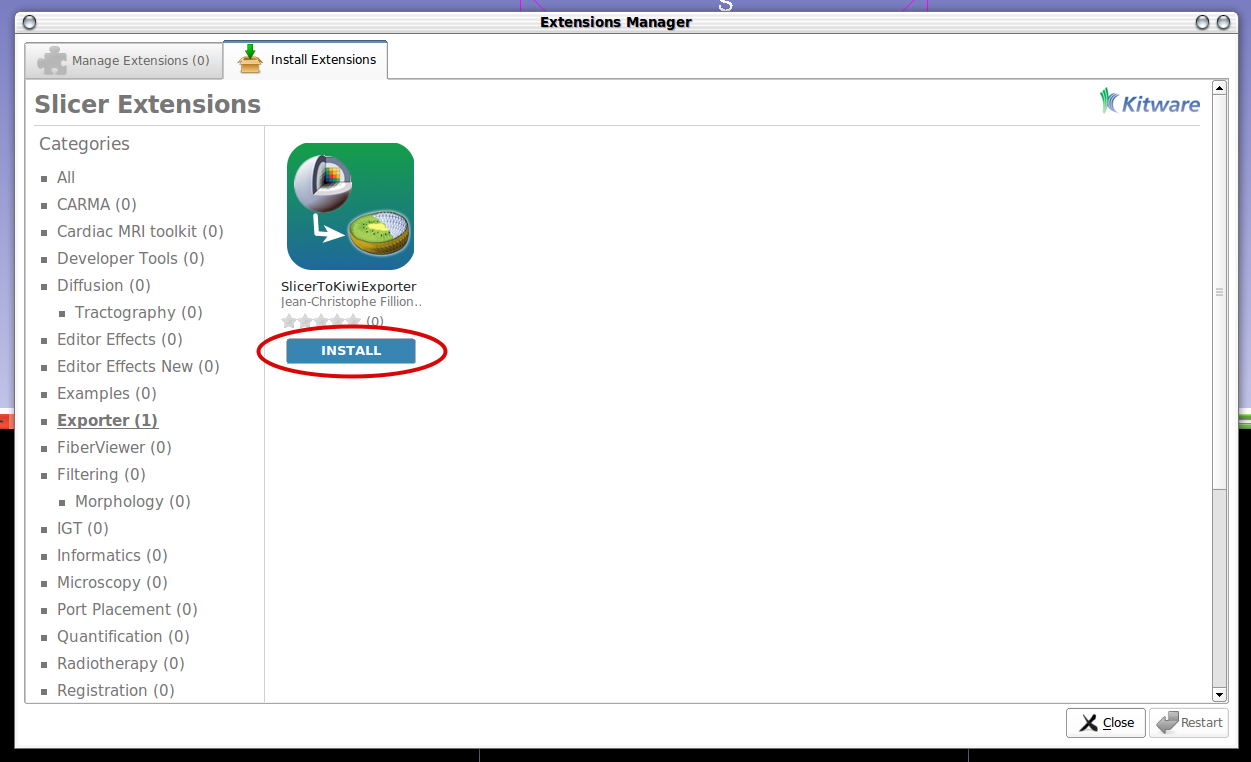Click the star rating for SlicerToKiwiExporter
This screenshot has height=762, width=1251.
[x=321, y=321]
